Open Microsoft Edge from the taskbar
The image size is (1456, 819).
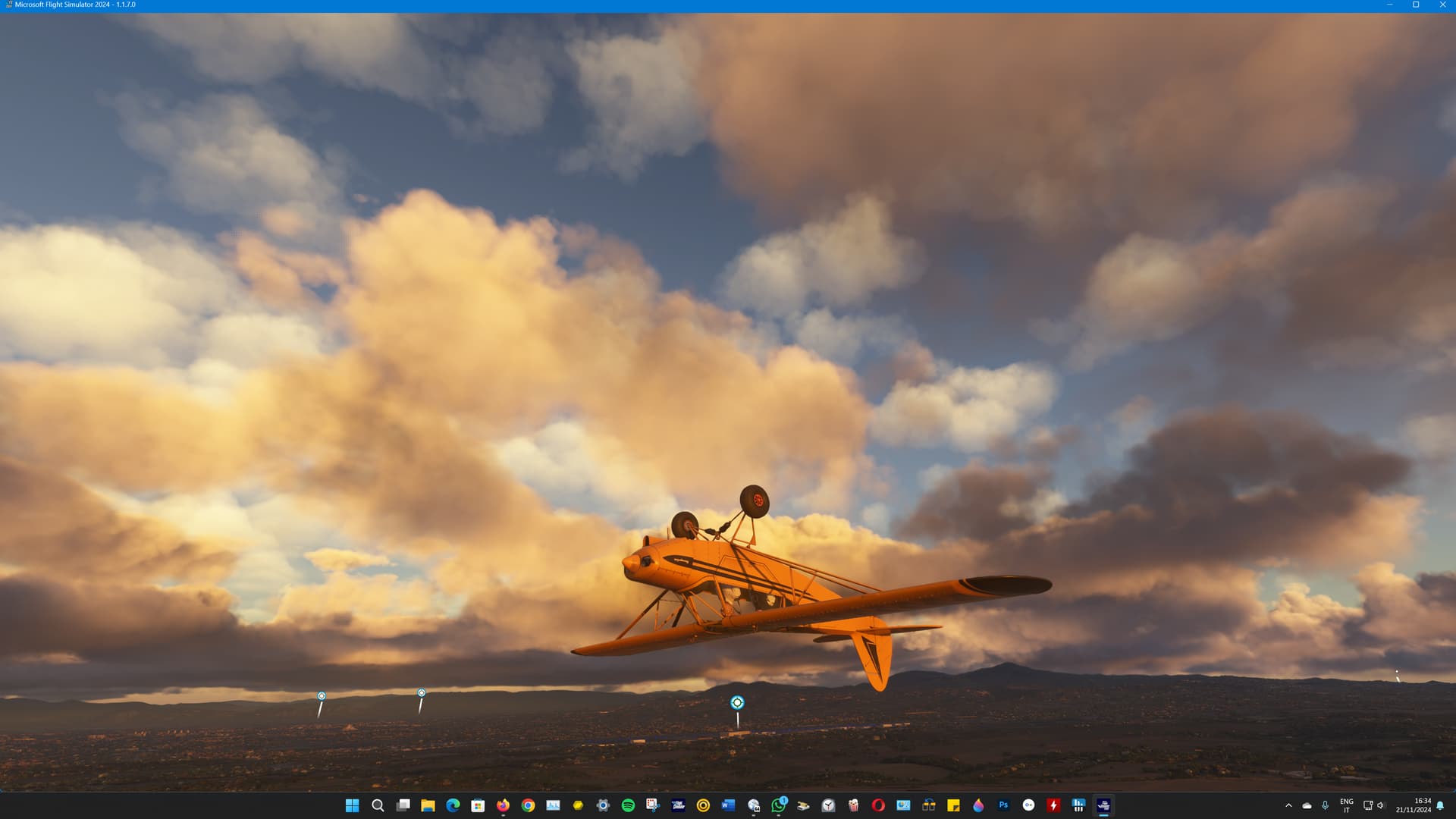tap(453, 805)
